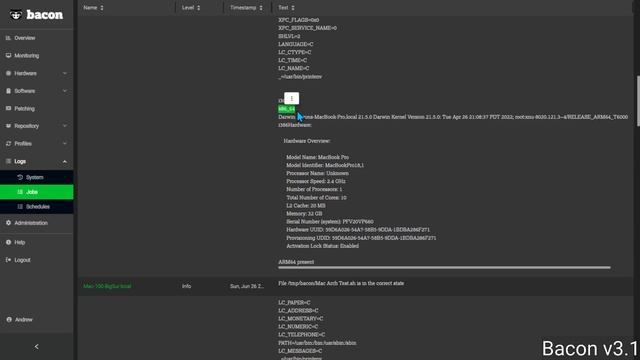Viewport: 640px width, 360px height.
Task: Sort by the Text column arrows
Action: [293, 8]
